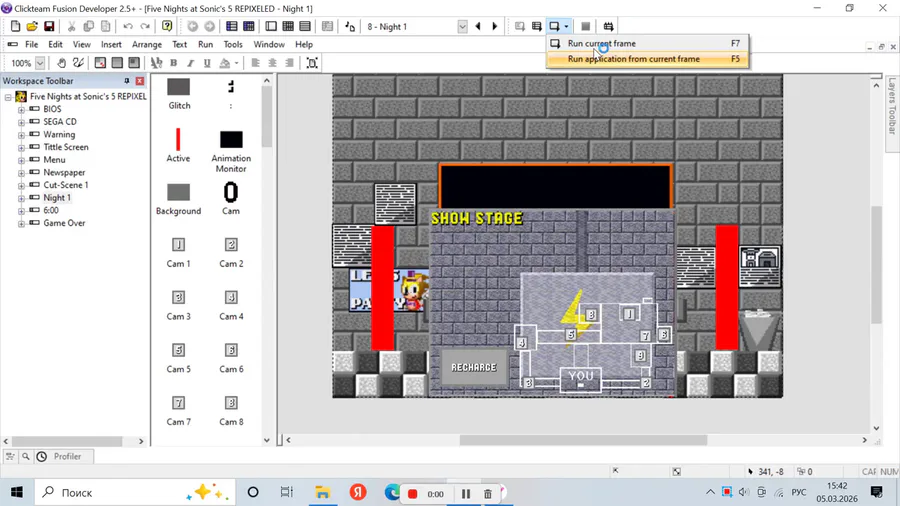This screenshot has width=900, height=506.
Task: Open an application with folder icon
Action: click(32, 26)
